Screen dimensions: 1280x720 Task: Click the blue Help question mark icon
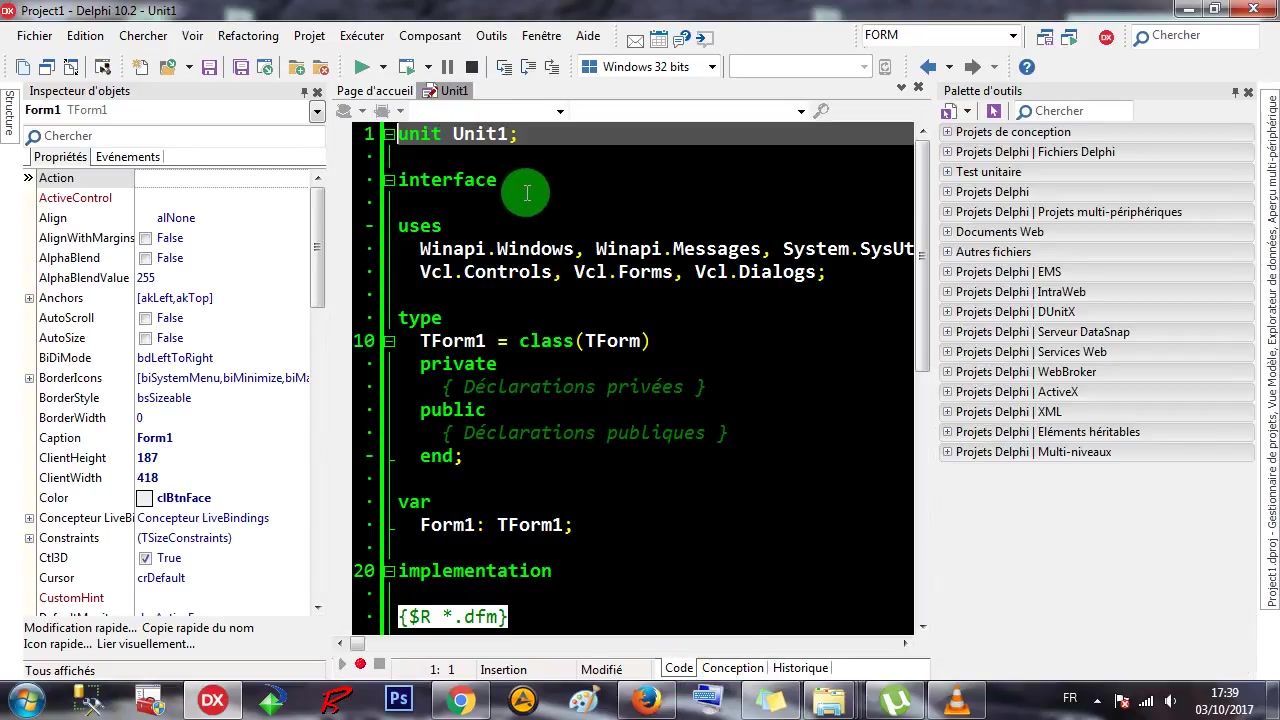(1027, 67)
